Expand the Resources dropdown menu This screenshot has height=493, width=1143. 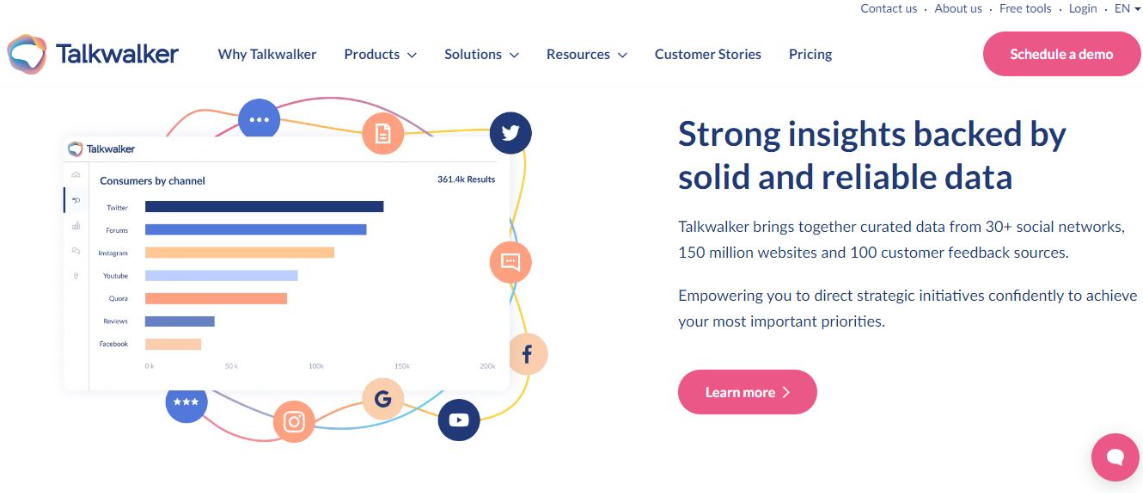tap(586, 54)
